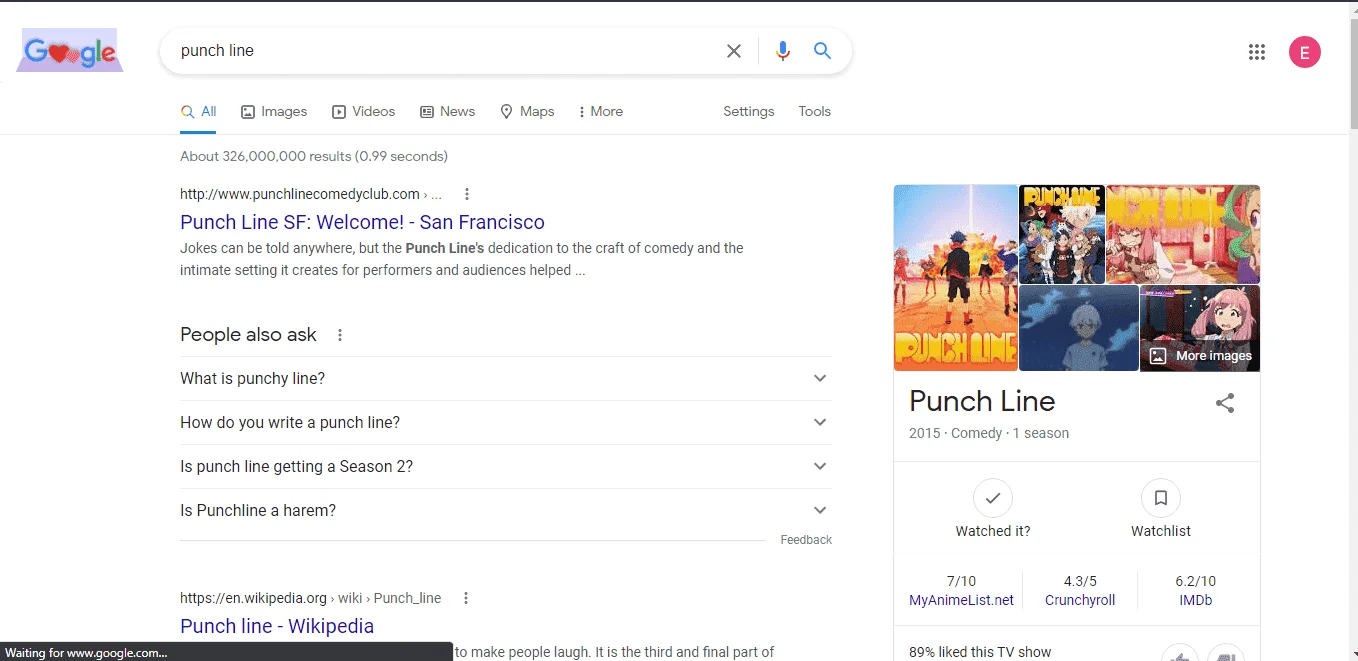Expand 'Is punch line getting a Season 2?'
The image size is (1358, 661).
(506, 466)
